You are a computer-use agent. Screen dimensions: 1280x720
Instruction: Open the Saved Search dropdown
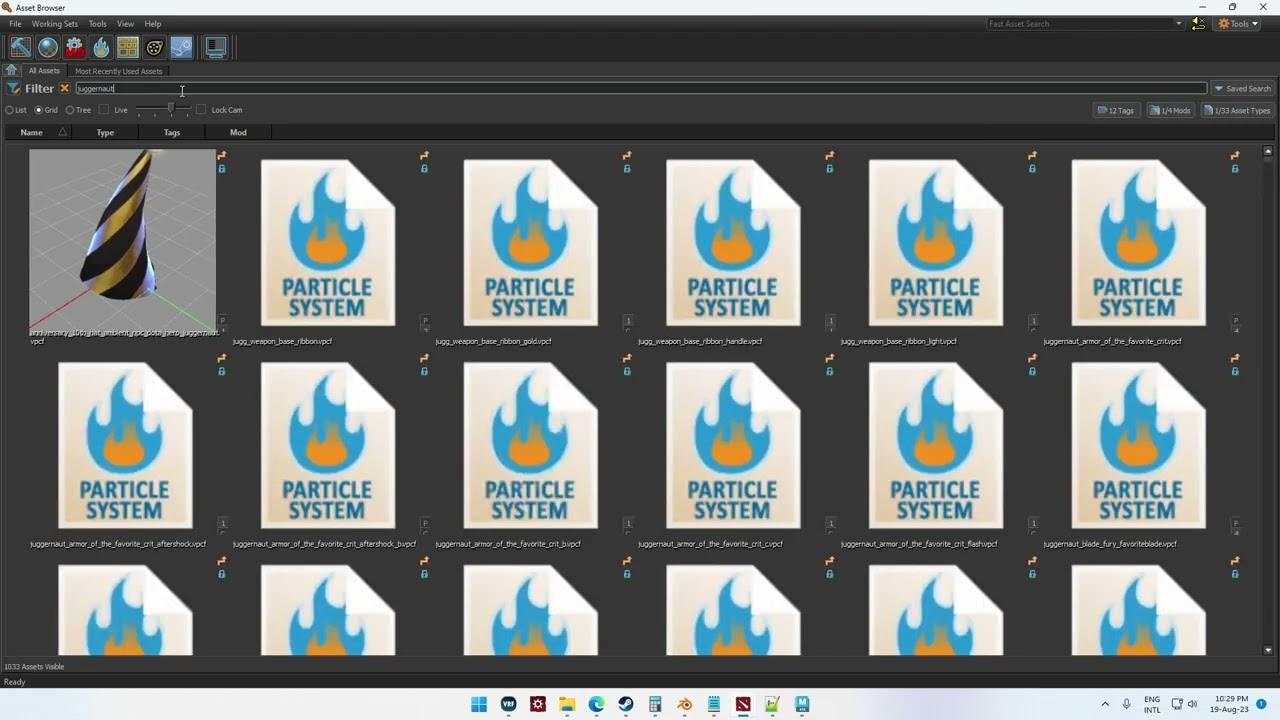coord(1242,88)
